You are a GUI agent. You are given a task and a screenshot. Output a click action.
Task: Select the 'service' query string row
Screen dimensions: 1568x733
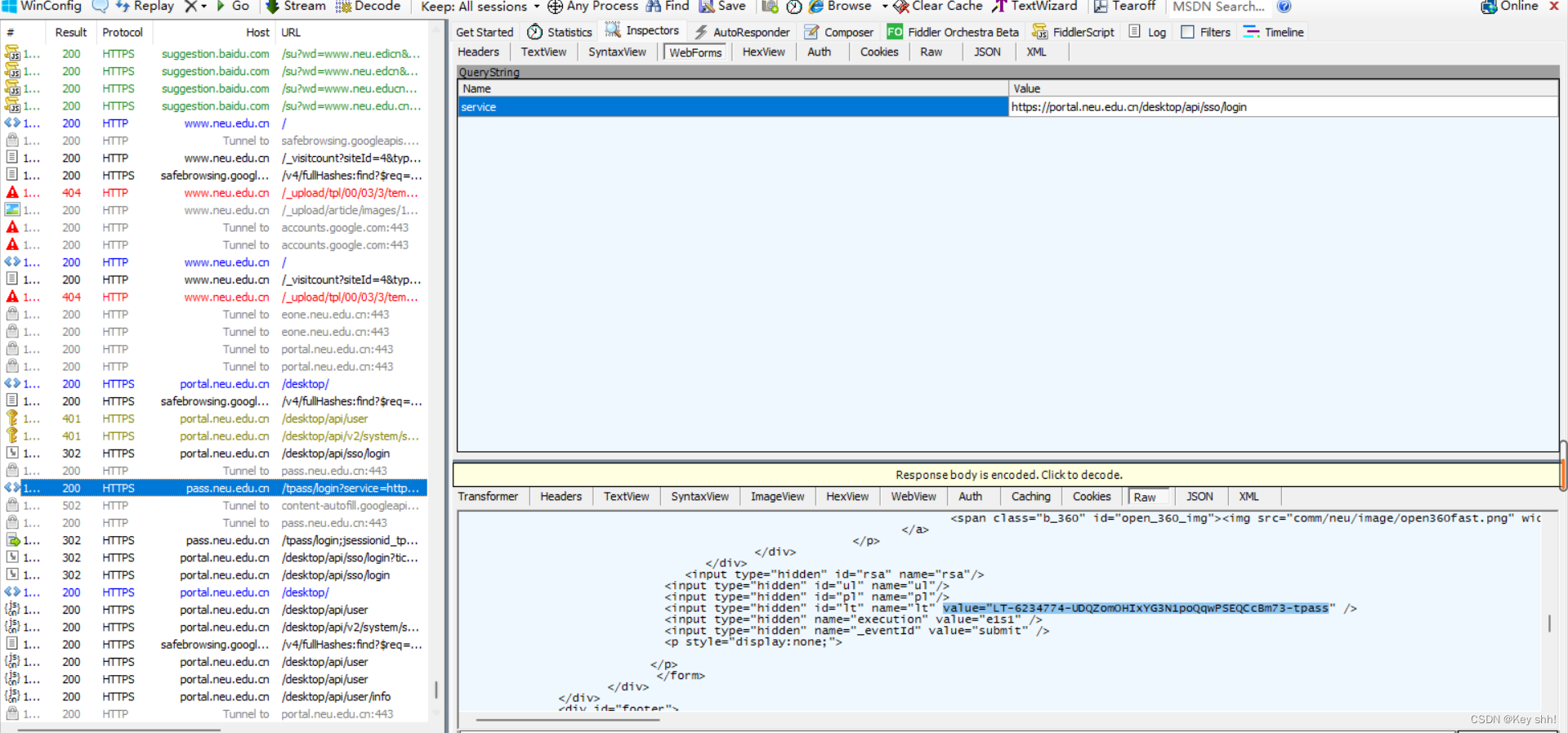coord(733,107)
